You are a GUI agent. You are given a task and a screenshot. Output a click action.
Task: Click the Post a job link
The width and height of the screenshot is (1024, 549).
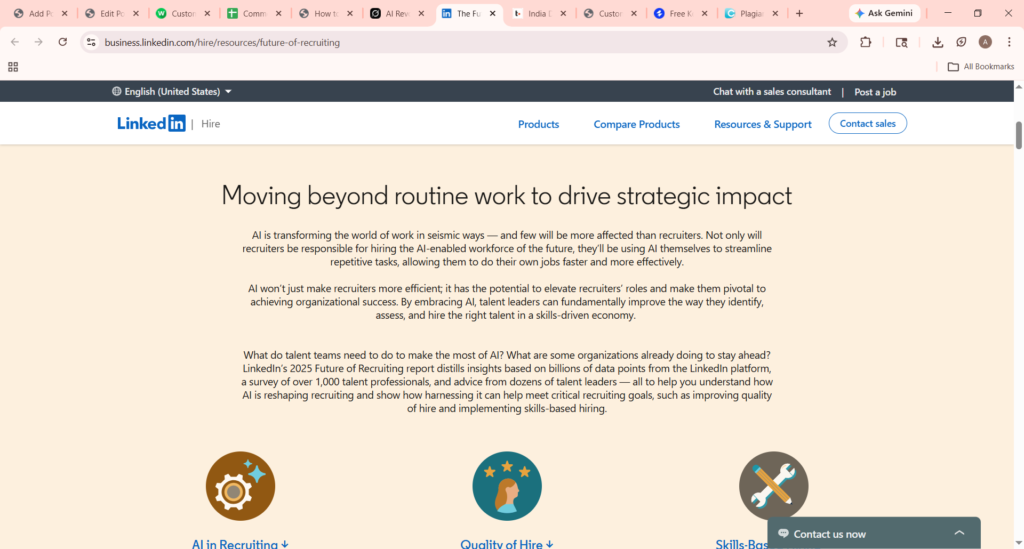[x=875, y=92]
